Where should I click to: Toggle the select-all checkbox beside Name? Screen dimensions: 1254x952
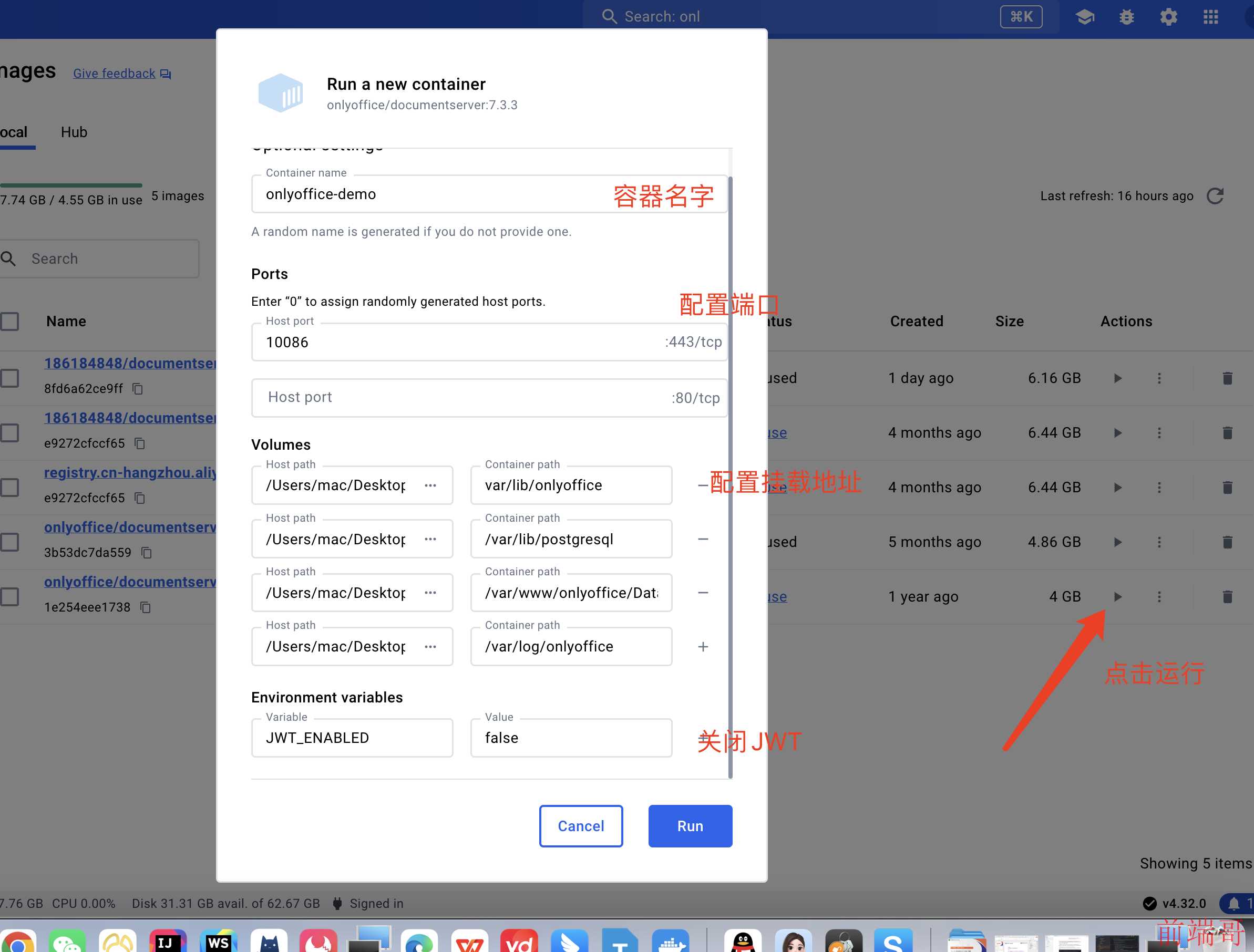9,322
